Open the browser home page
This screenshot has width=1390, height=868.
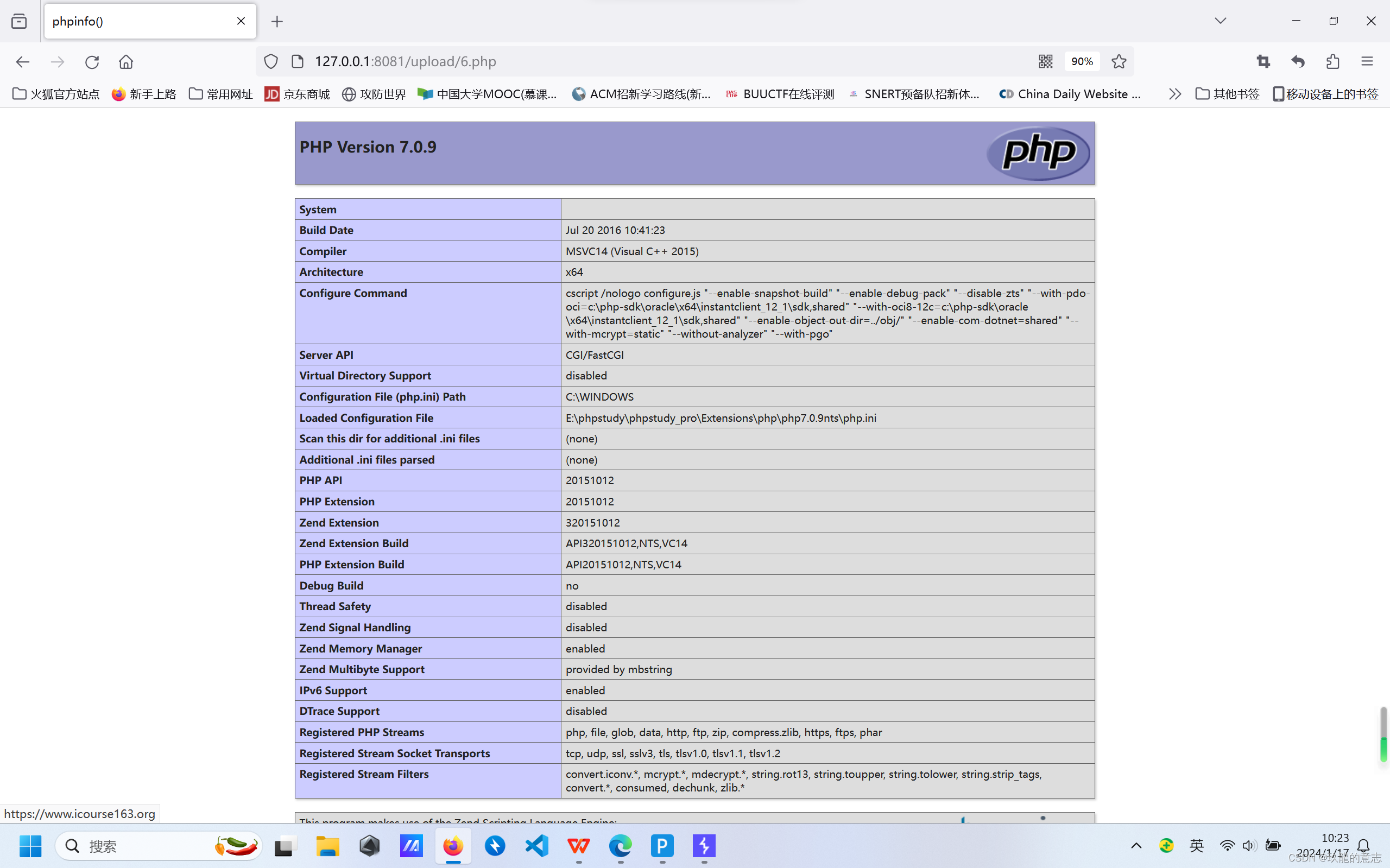126,61
